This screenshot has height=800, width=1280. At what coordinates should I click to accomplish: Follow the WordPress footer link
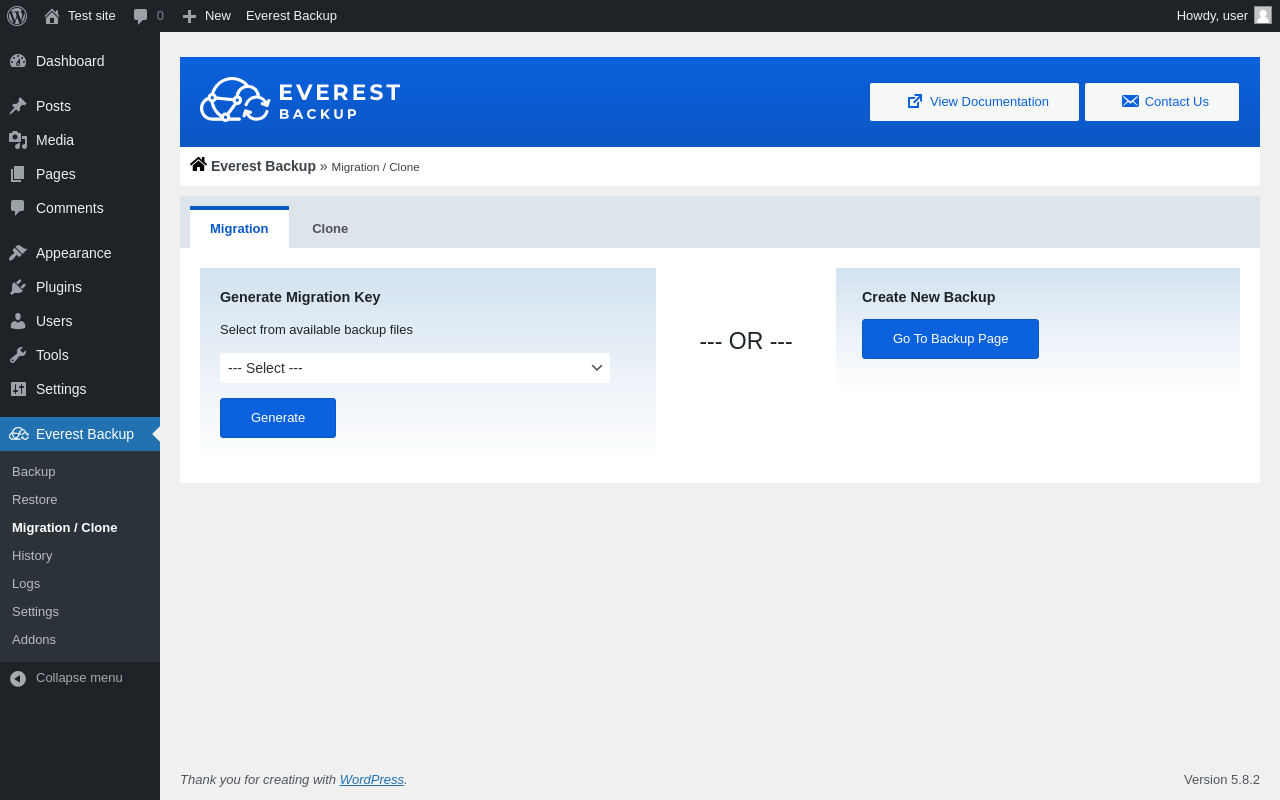tap(372, 779)
